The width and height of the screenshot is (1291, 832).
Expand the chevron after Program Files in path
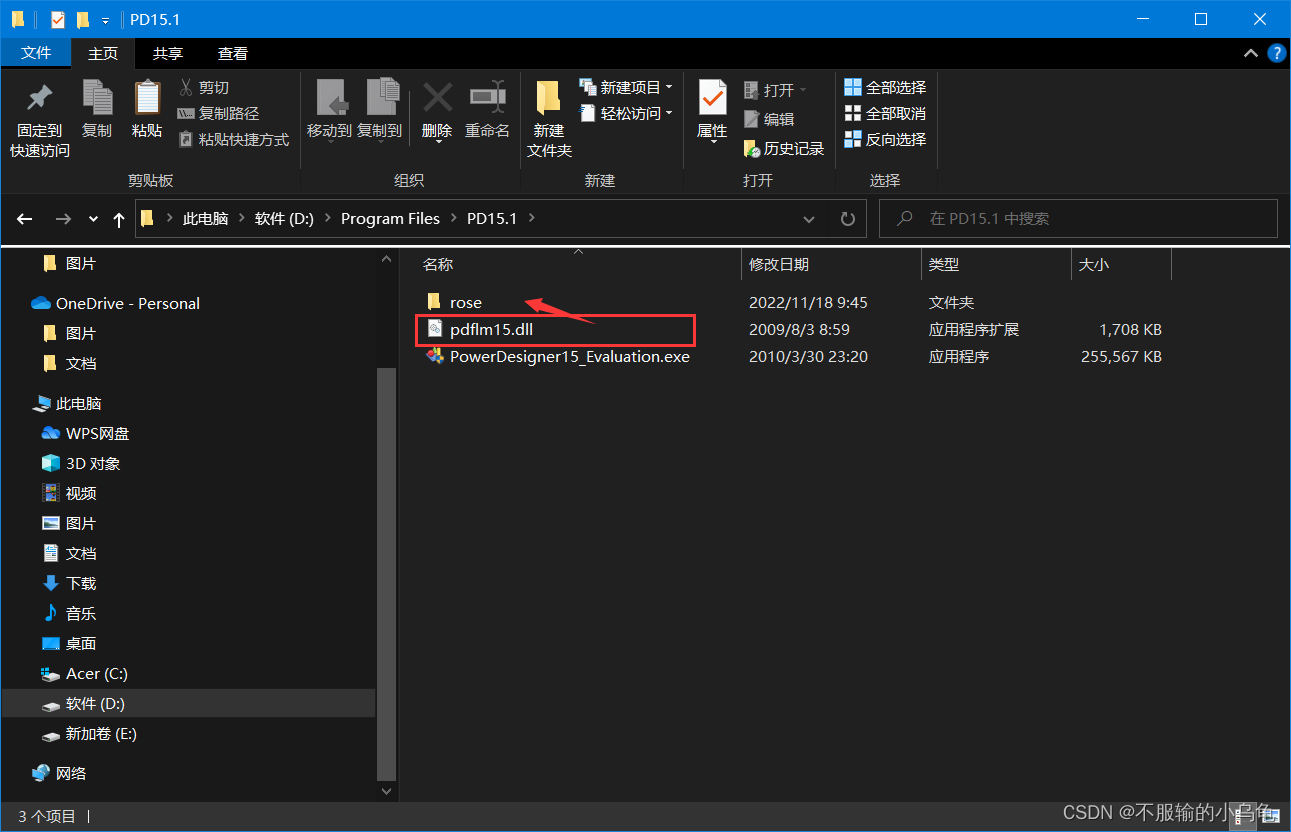coord(453,218)
